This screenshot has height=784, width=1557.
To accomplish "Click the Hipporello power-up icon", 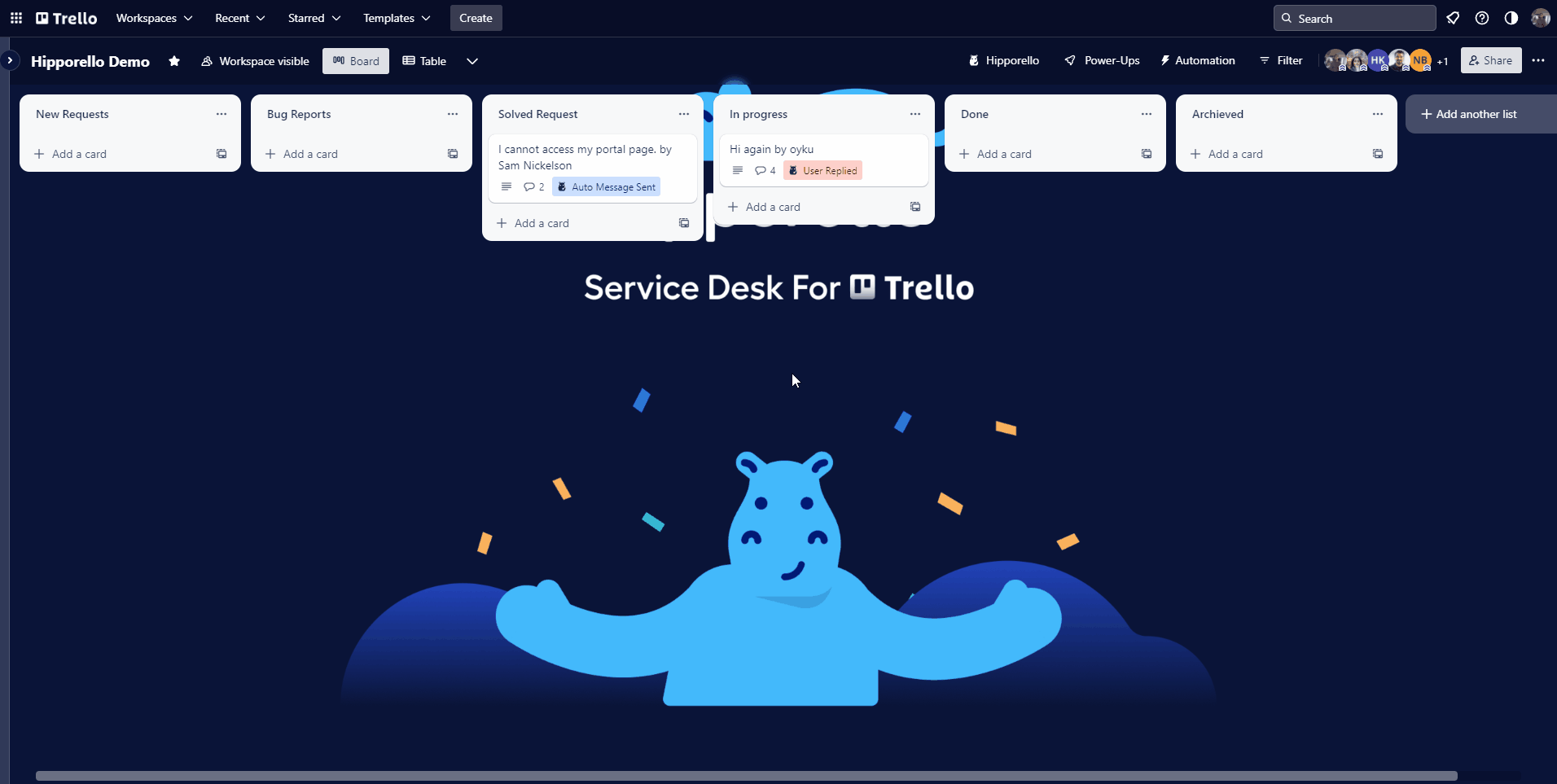I will pyautogui.click(x=974, y=60).
